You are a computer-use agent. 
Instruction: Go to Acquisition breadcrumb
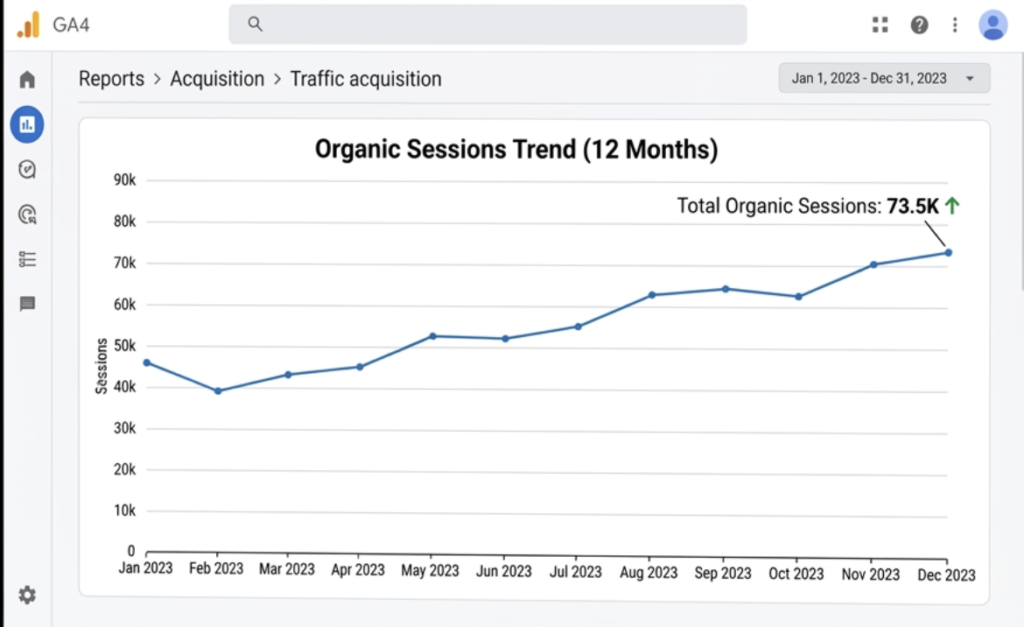217,78
